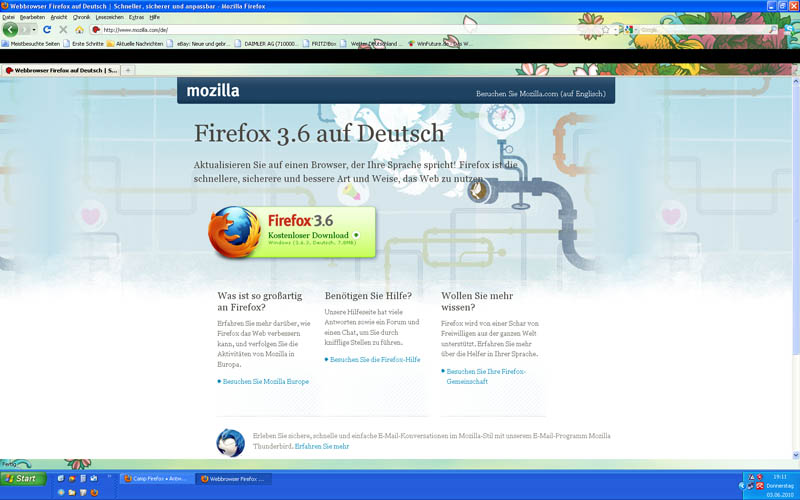The height and width of the screenshot is (500, 800).
Task: Expand the quick launch overflow chevron
Action: click(x=109, y=478)
